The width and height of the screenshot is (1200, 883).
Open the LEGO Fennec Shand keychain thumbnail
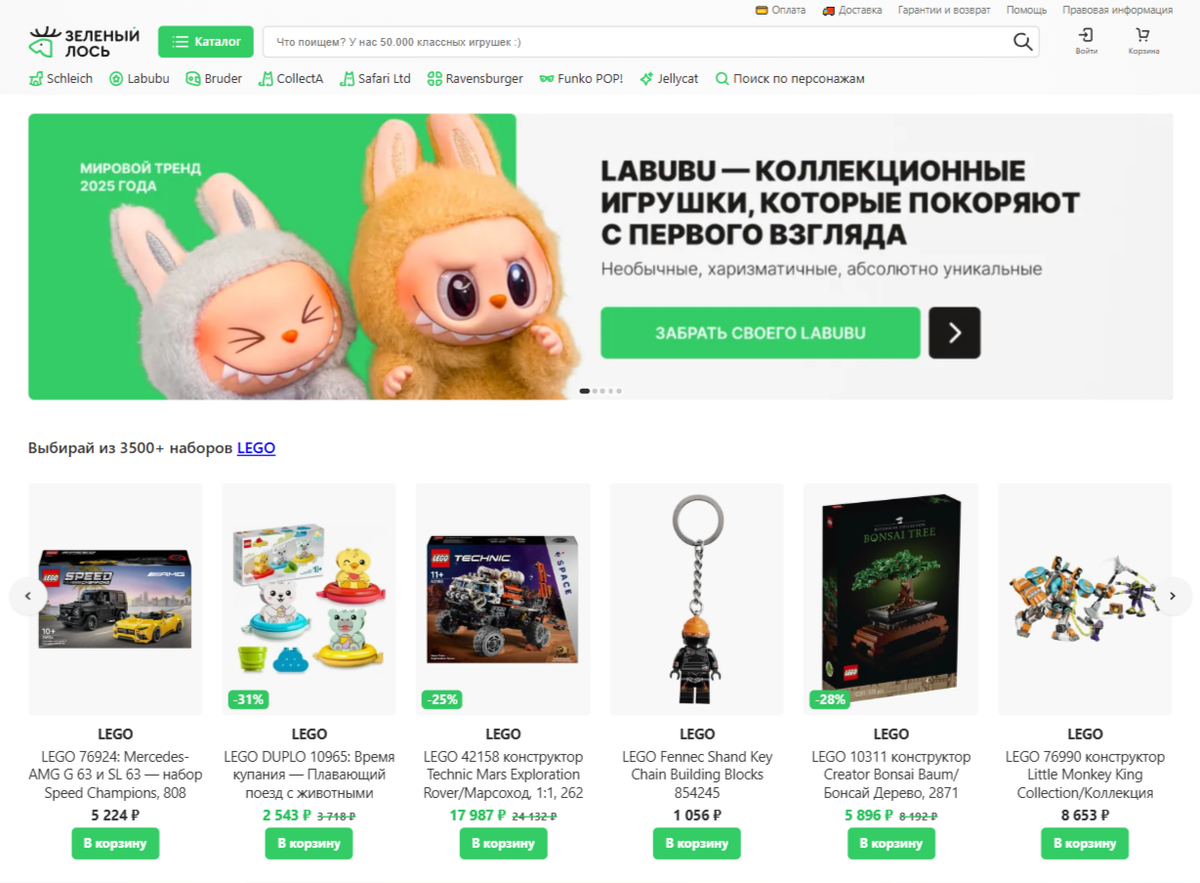click(697, 599)
